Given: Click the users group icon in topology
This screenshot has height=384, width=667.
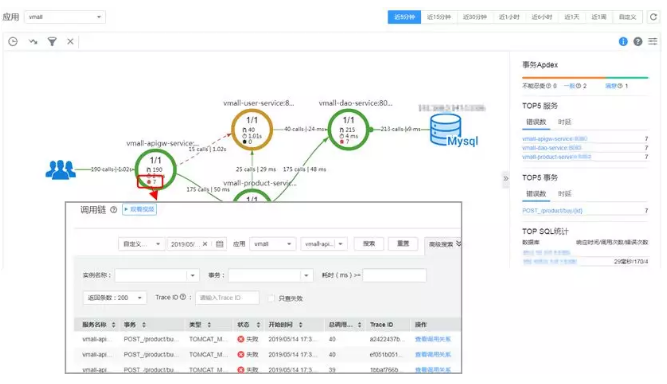Looking at the screenshot, I should 60,170.
